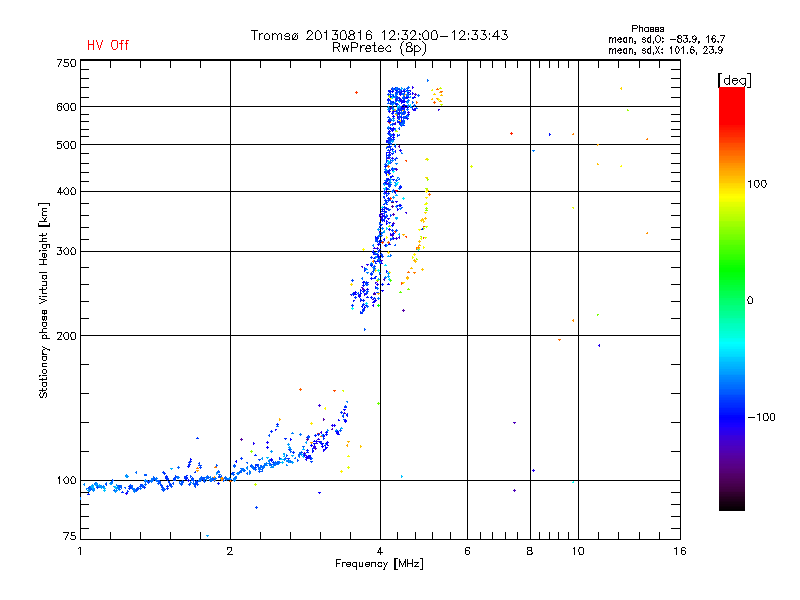Click the 1 tick on the frequency axis
This screenshot has height=600, width=800.
(80, 552)
